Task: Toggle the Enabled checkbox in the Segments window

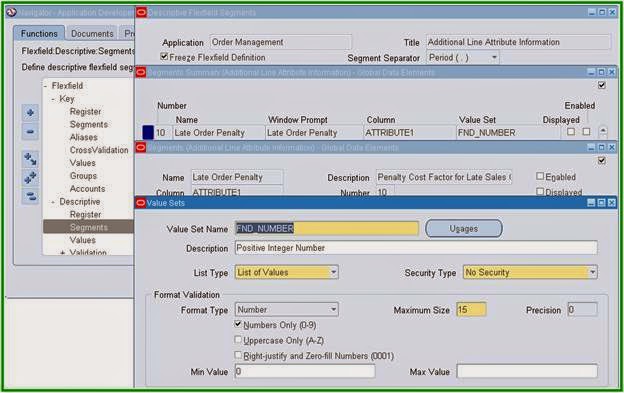Action: coord(540,176)
